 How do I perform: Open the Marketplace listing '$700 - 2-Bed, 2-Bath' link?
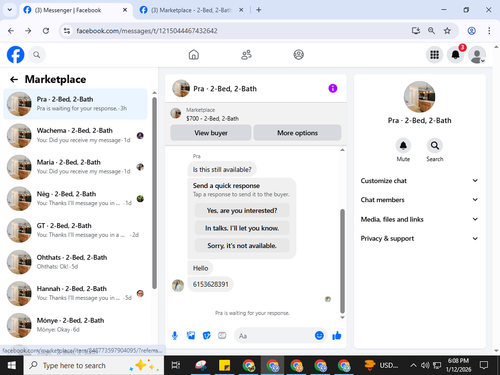click(x=212, y=118)
